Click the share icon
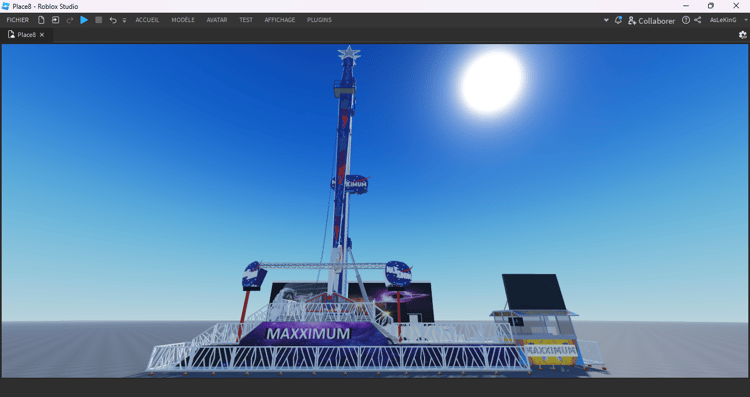Viewport: 750px width, 397px height. [x=698, y=20]
